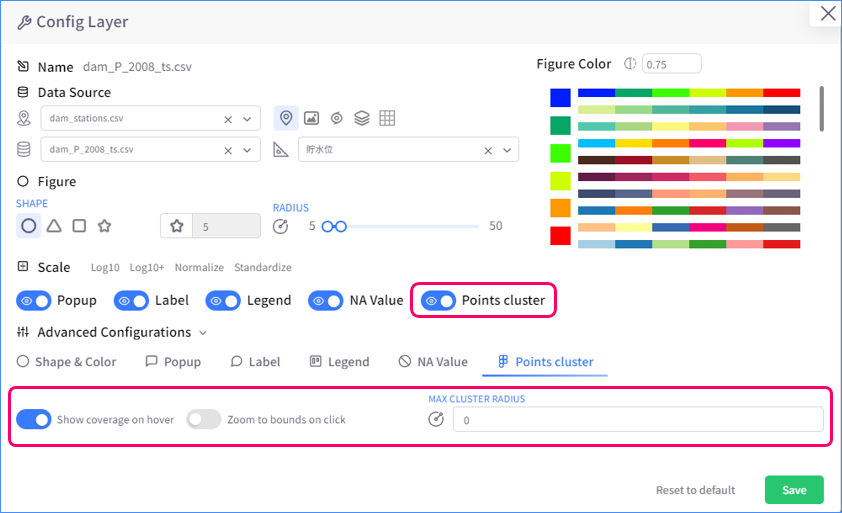The image size is (842, 513).
Task: Disable Show coverage on hover
Action: click(34, 419)
